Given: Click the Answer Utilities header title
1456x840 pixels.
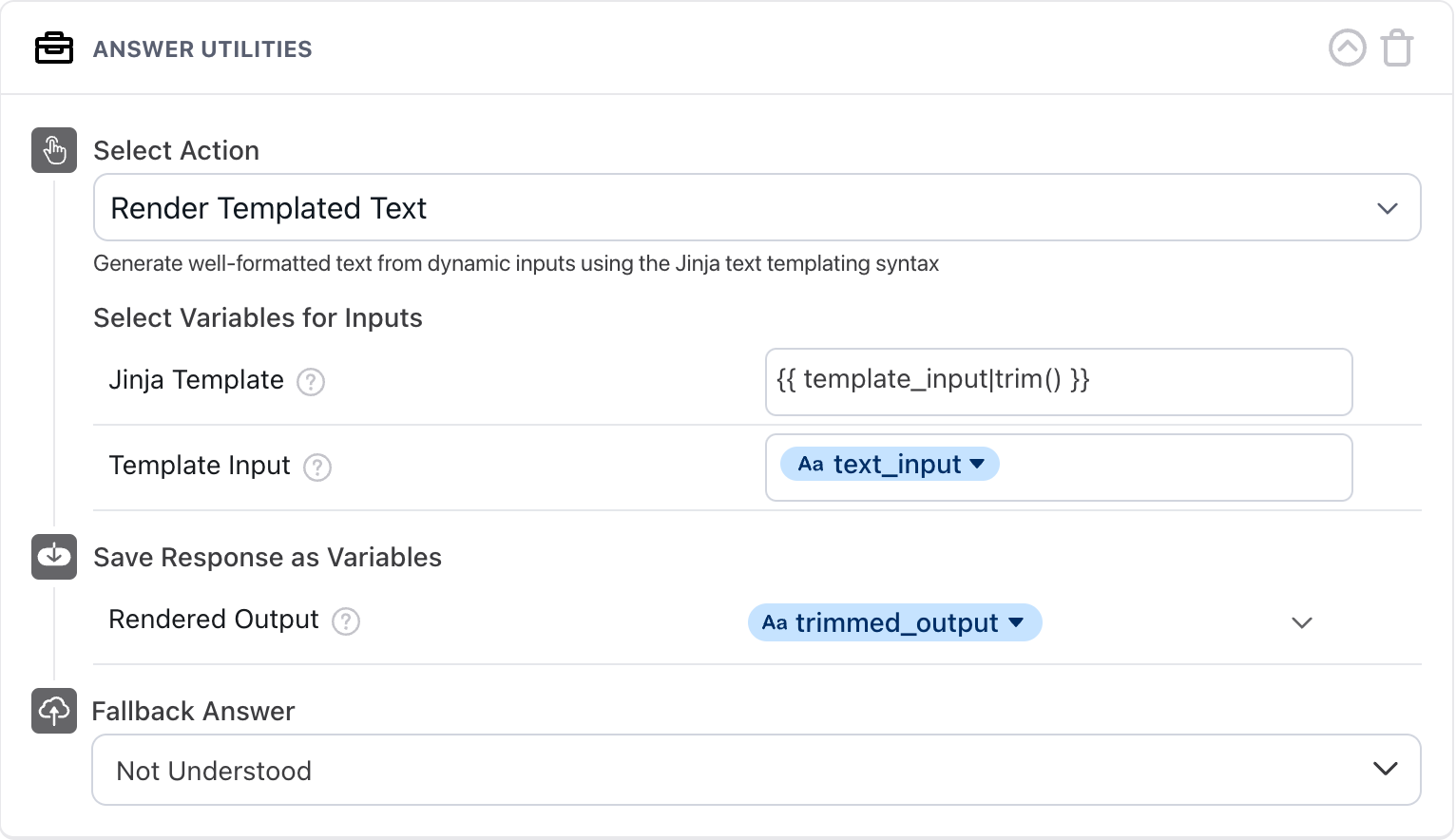Looking at the screenshot, I should (202, 49).
